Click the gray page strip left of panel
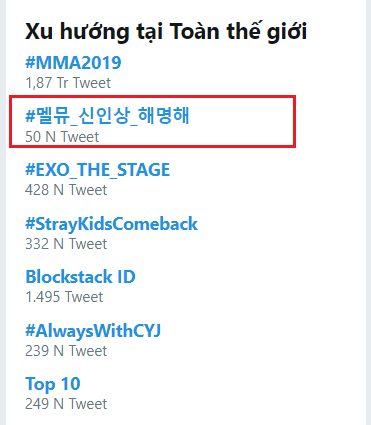This screenshot has height=425, width=371. tap(3, 212)
